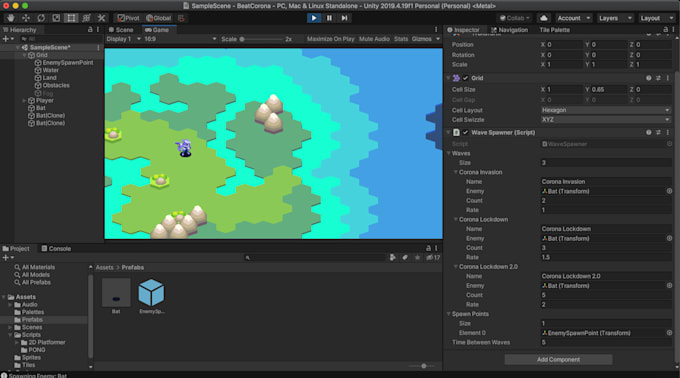The width and height of the screenshot is (680, 378).
Task: Open the Account dropdown
Action: (x=574, y=18)
